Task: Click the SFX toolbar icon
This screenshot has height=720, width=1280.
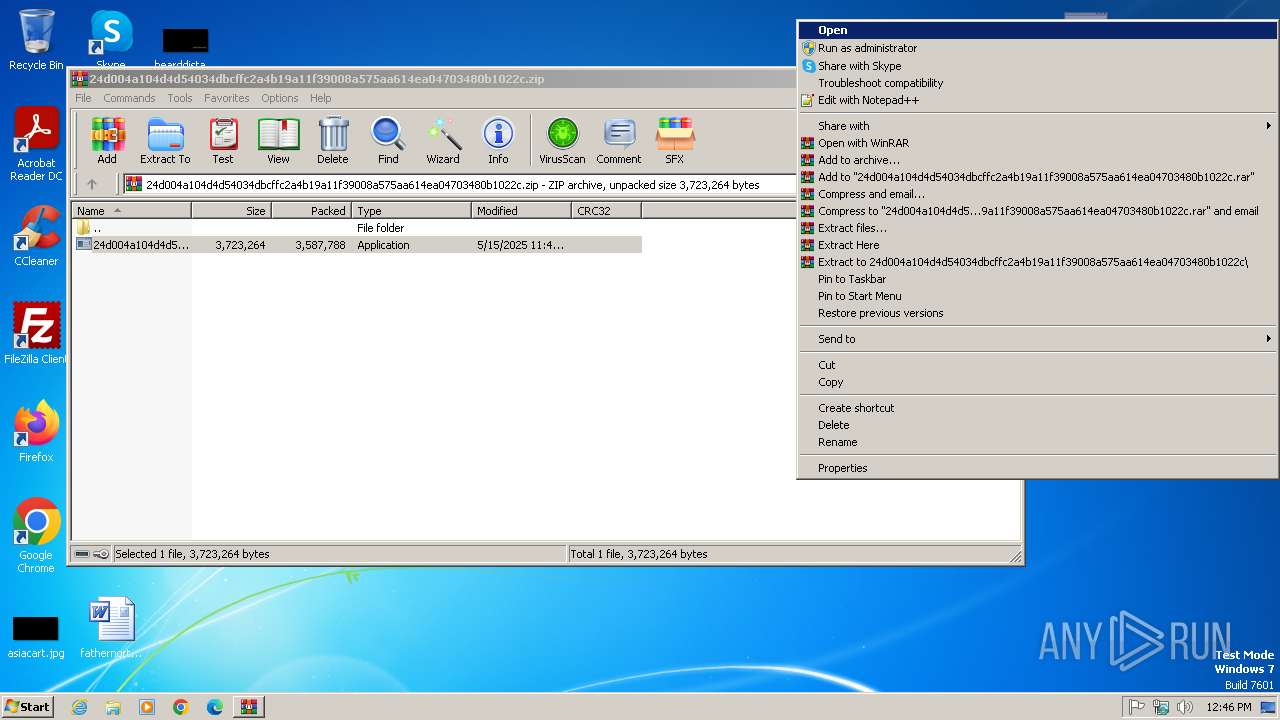Action: [x=675, y=141]
